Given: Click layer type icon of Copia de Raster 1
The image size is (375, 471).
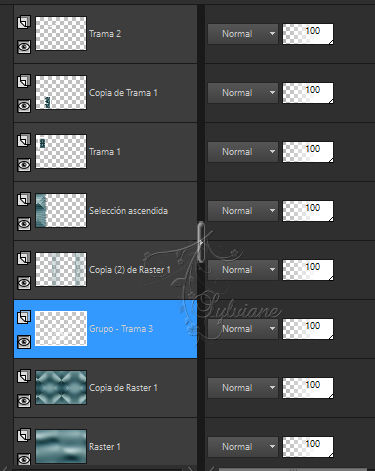Looking at the screenshot, I should [24, 376].
